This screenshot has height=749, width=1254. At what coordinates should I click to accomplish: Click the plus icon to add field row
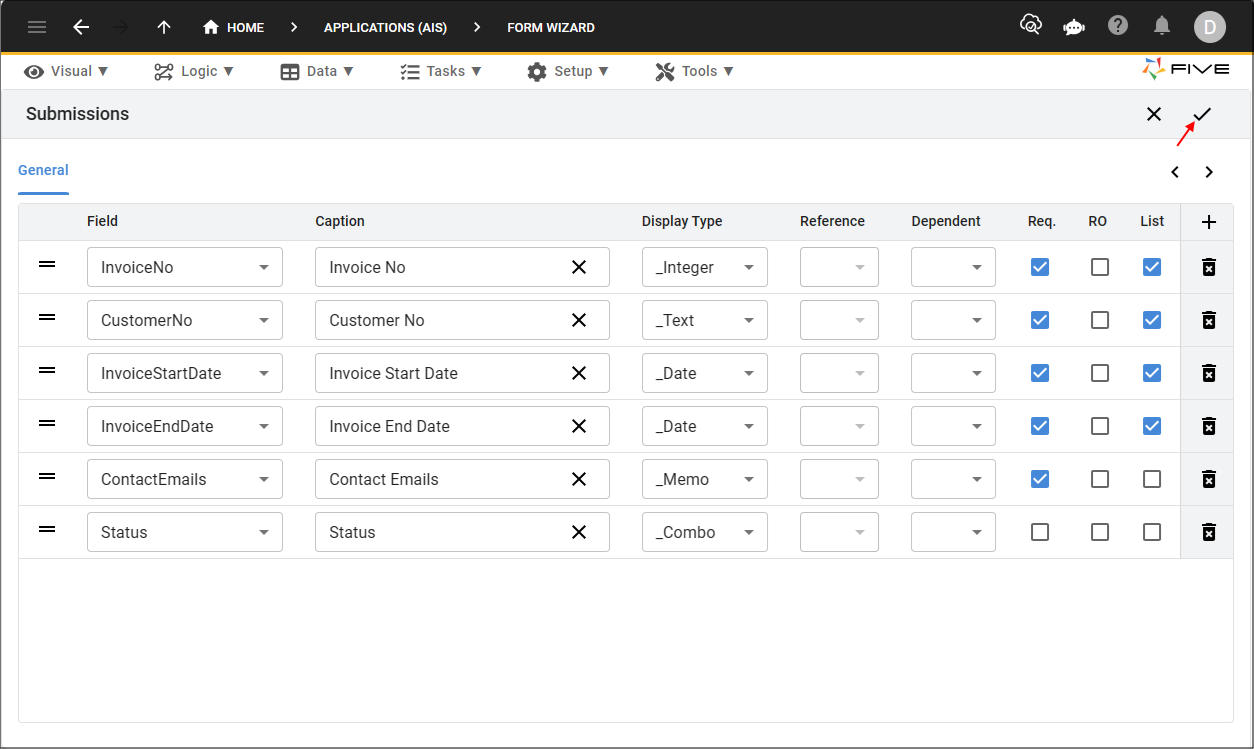coord(1208,222)
